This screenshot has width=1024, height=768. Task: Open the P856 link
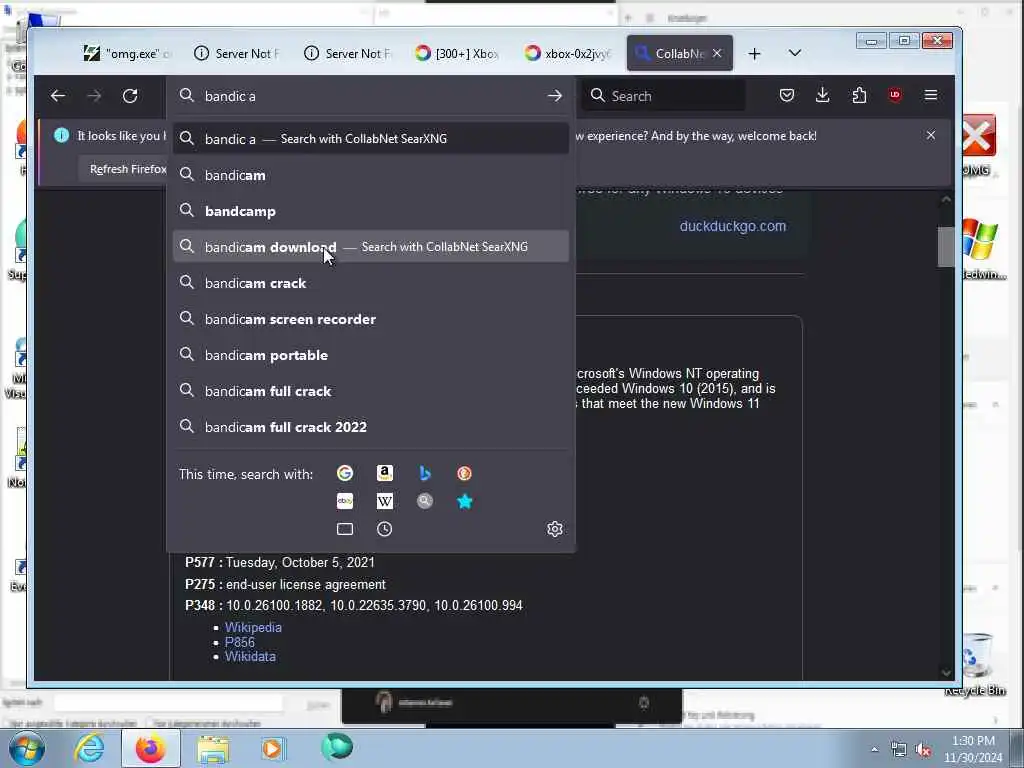click(x=240, y=642)
